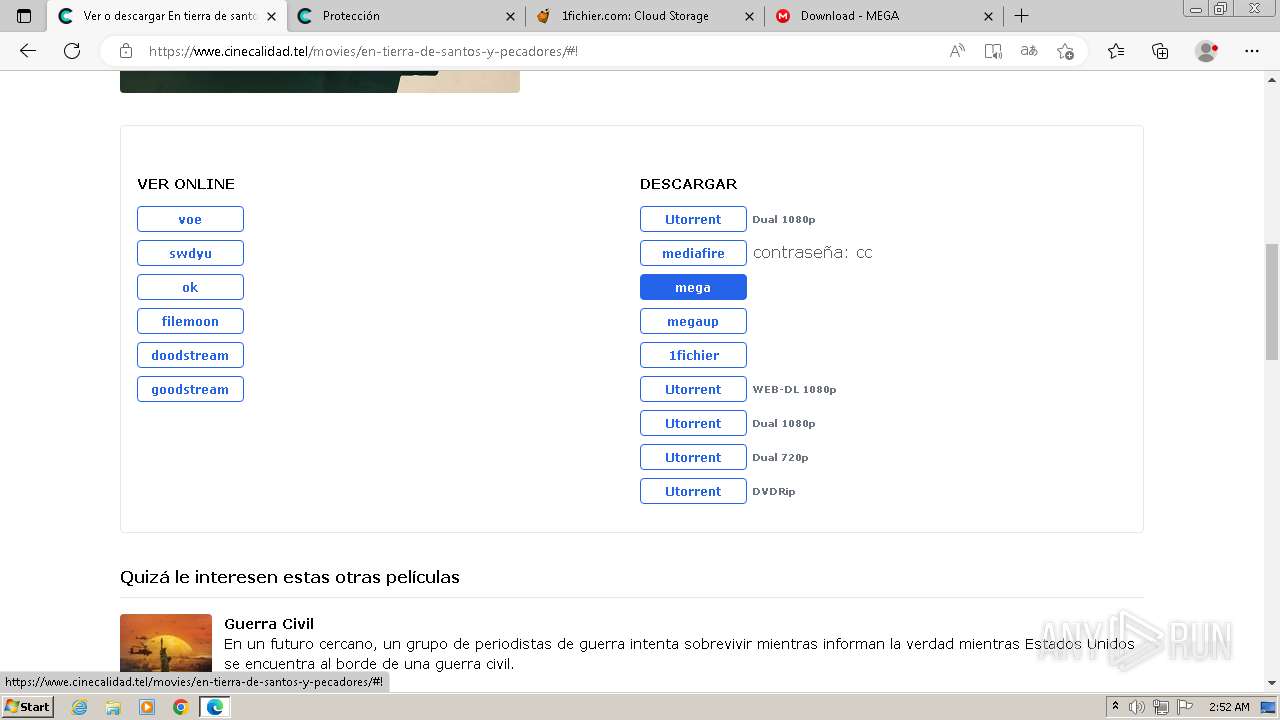The height and width of the screenshot is (720, 1280).
Task: Open media player from taskbar
Action: 147,707
